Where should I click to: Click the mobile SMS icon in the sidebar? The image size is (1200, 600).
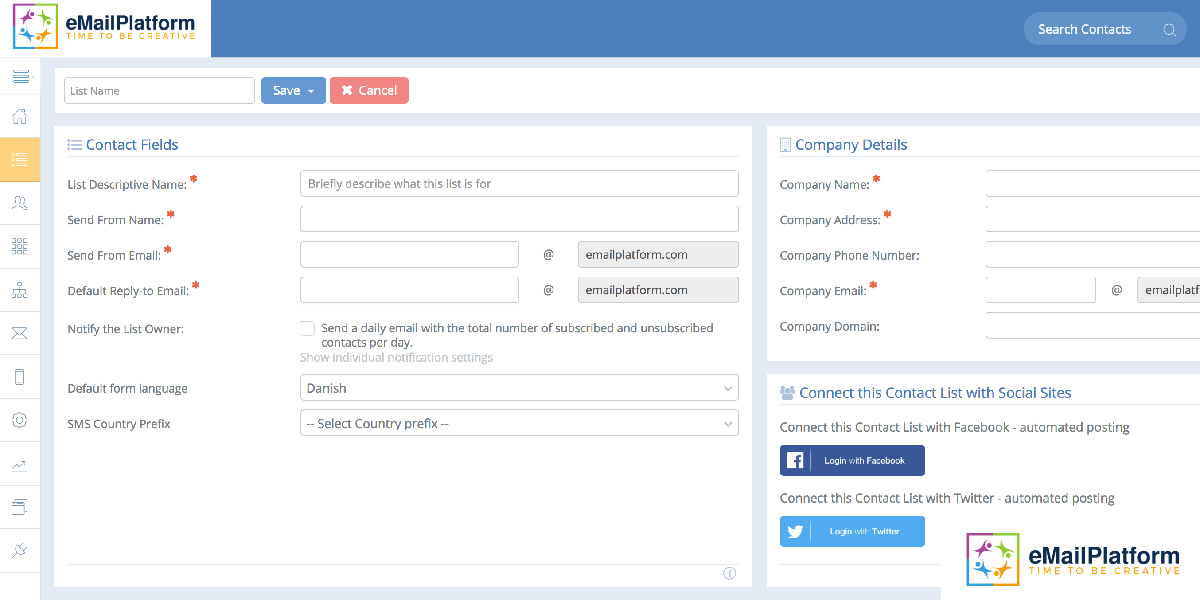coord(20,376)
